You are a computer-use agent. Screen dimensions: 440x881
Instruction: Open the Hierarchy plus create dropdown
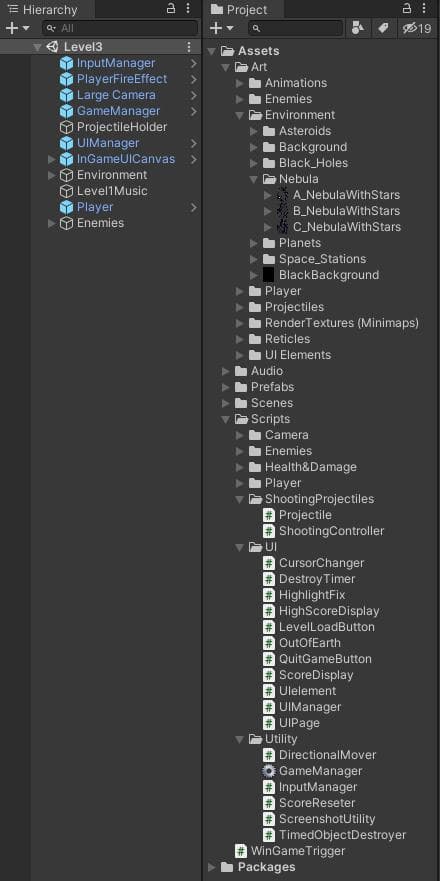tap(17, 28)
